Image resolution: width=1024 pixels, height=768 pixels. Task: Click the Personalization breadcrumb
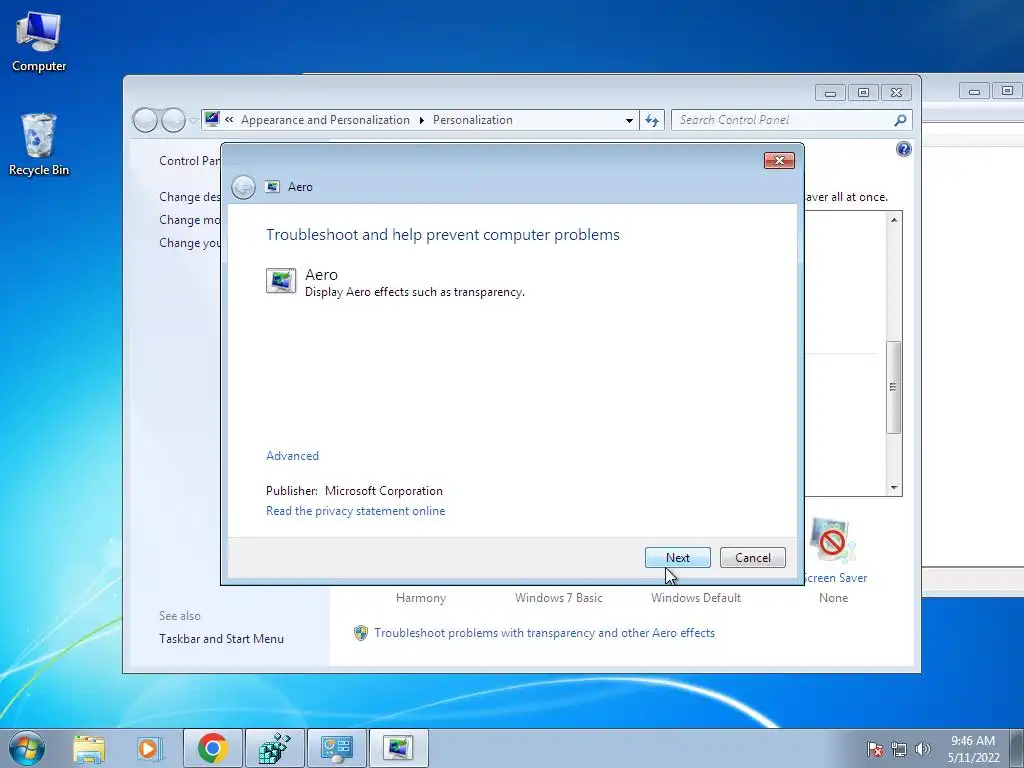472,120
